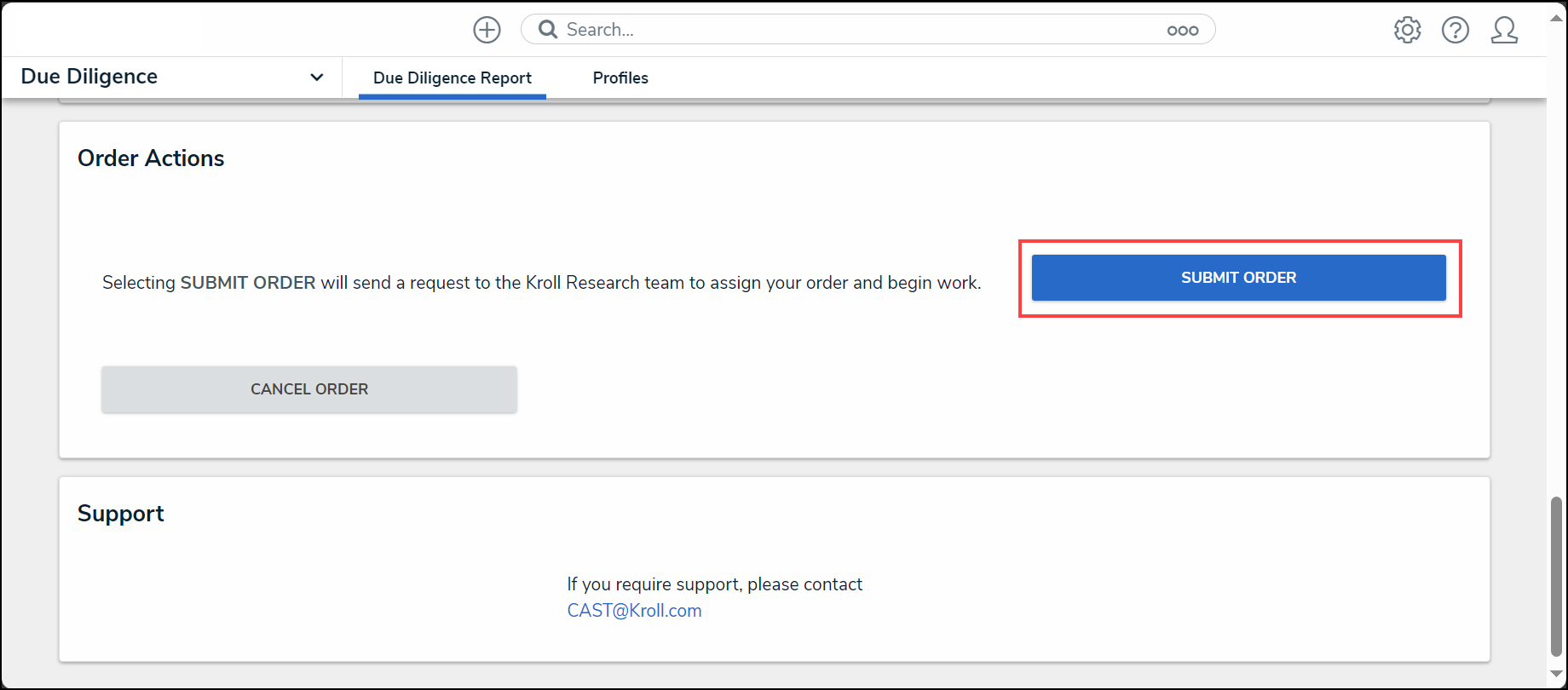Focus the Search input field
This screenshot has width=1568, height=690.
pos(861,30)
